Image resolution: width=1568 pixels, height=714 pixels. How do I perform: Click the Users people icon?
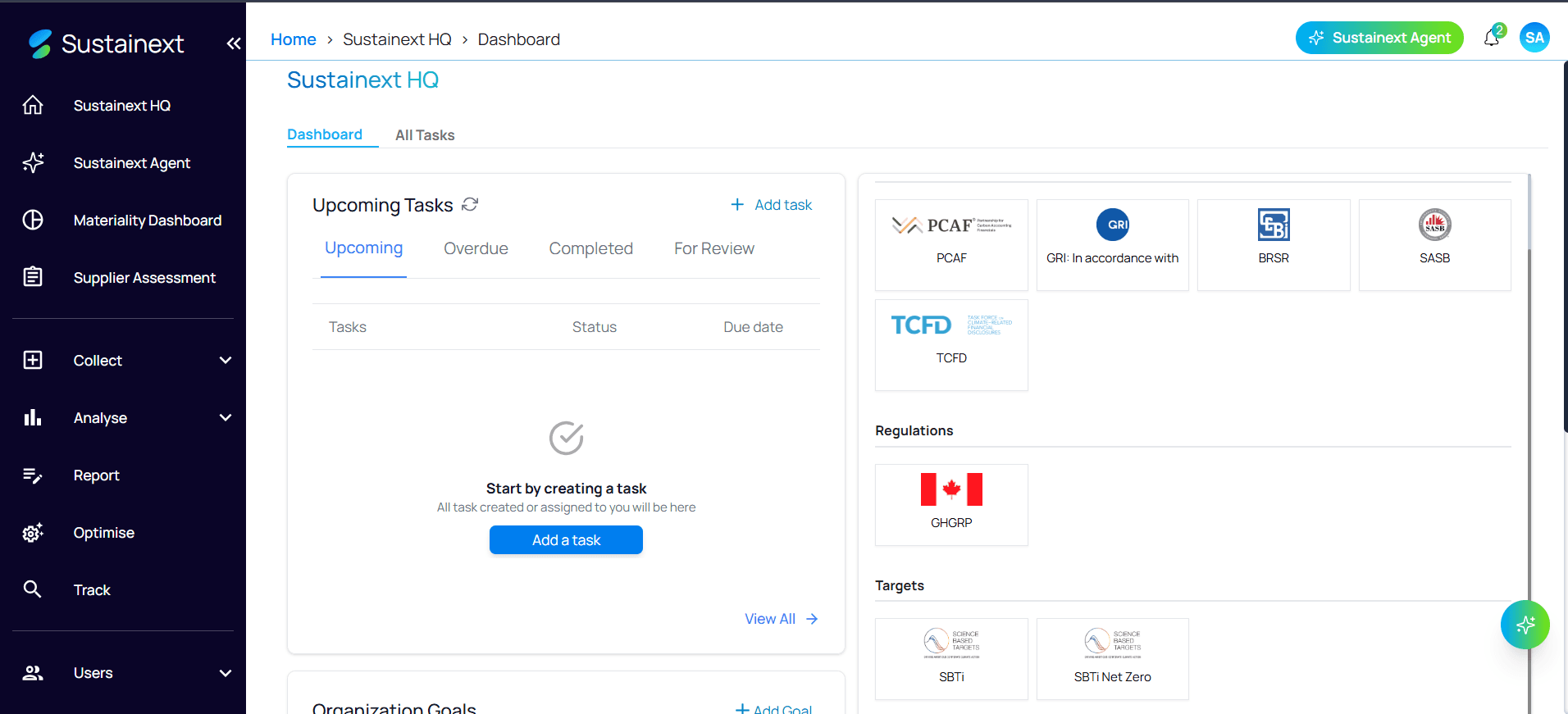(33, 673)
